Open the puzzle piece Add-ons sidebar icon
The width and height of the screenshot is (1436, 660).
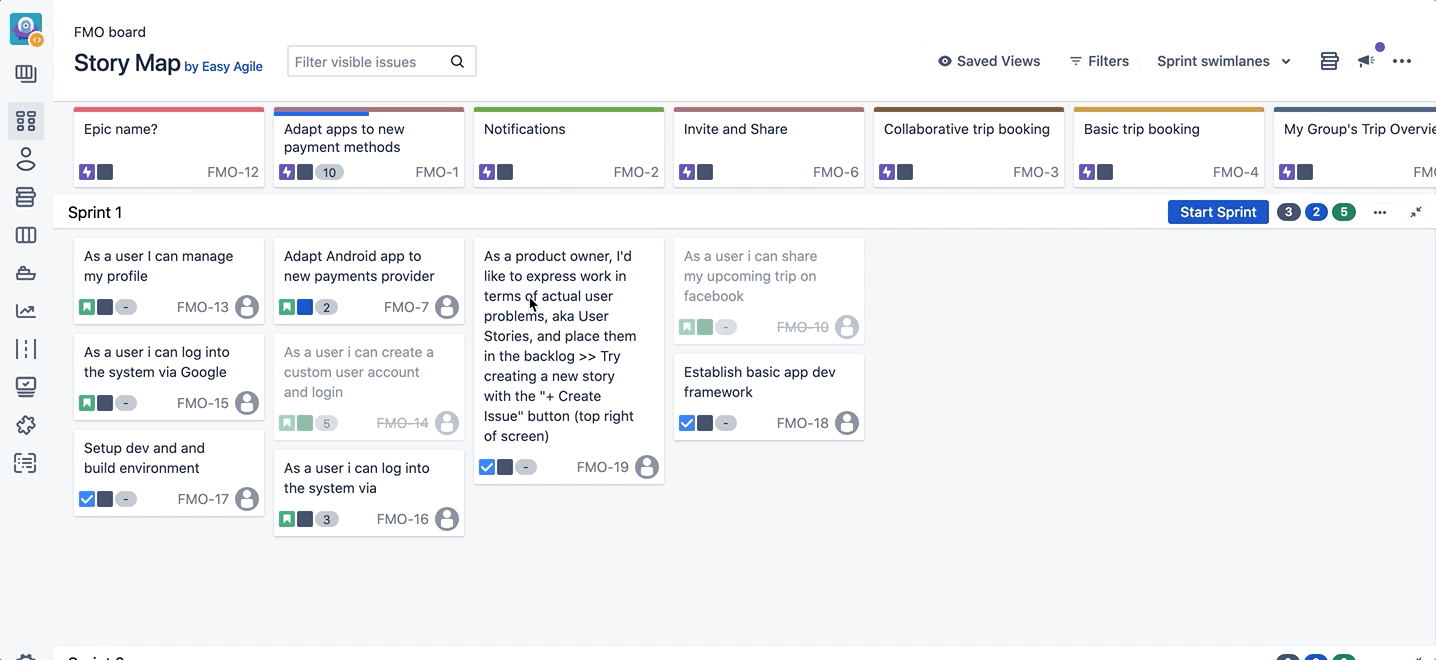tap(26, 425)
